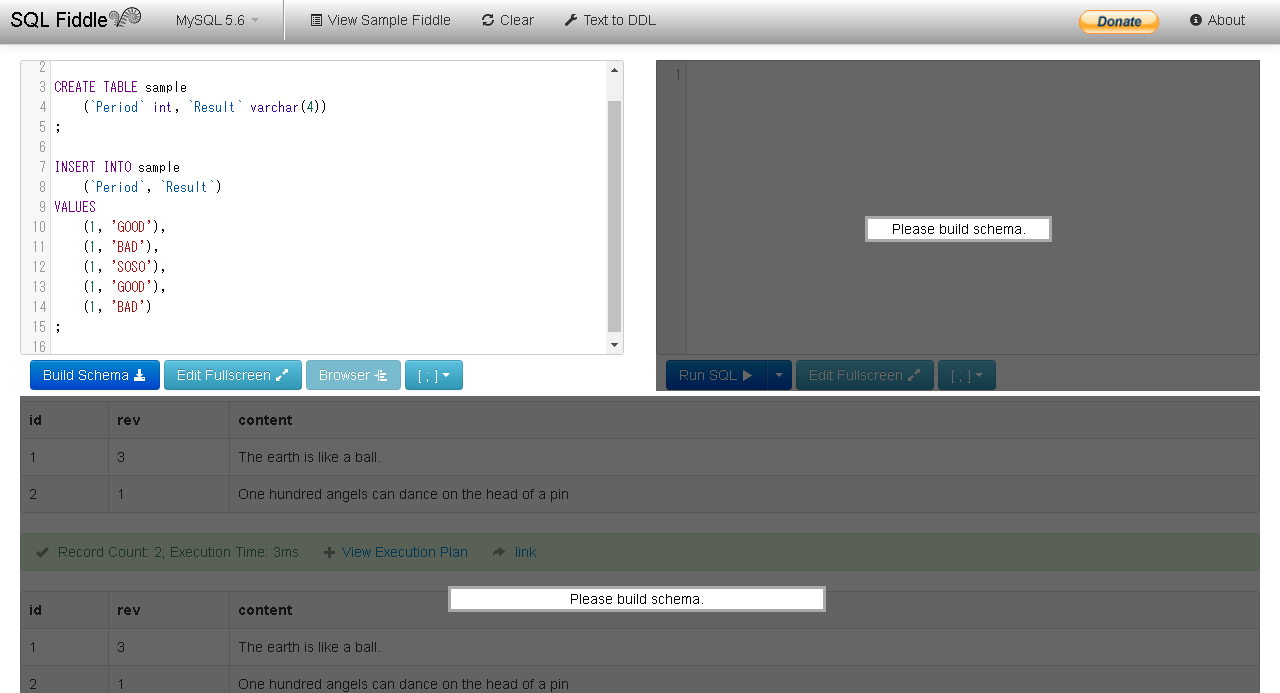
Task: Open the About menu
Action: 1217,20
